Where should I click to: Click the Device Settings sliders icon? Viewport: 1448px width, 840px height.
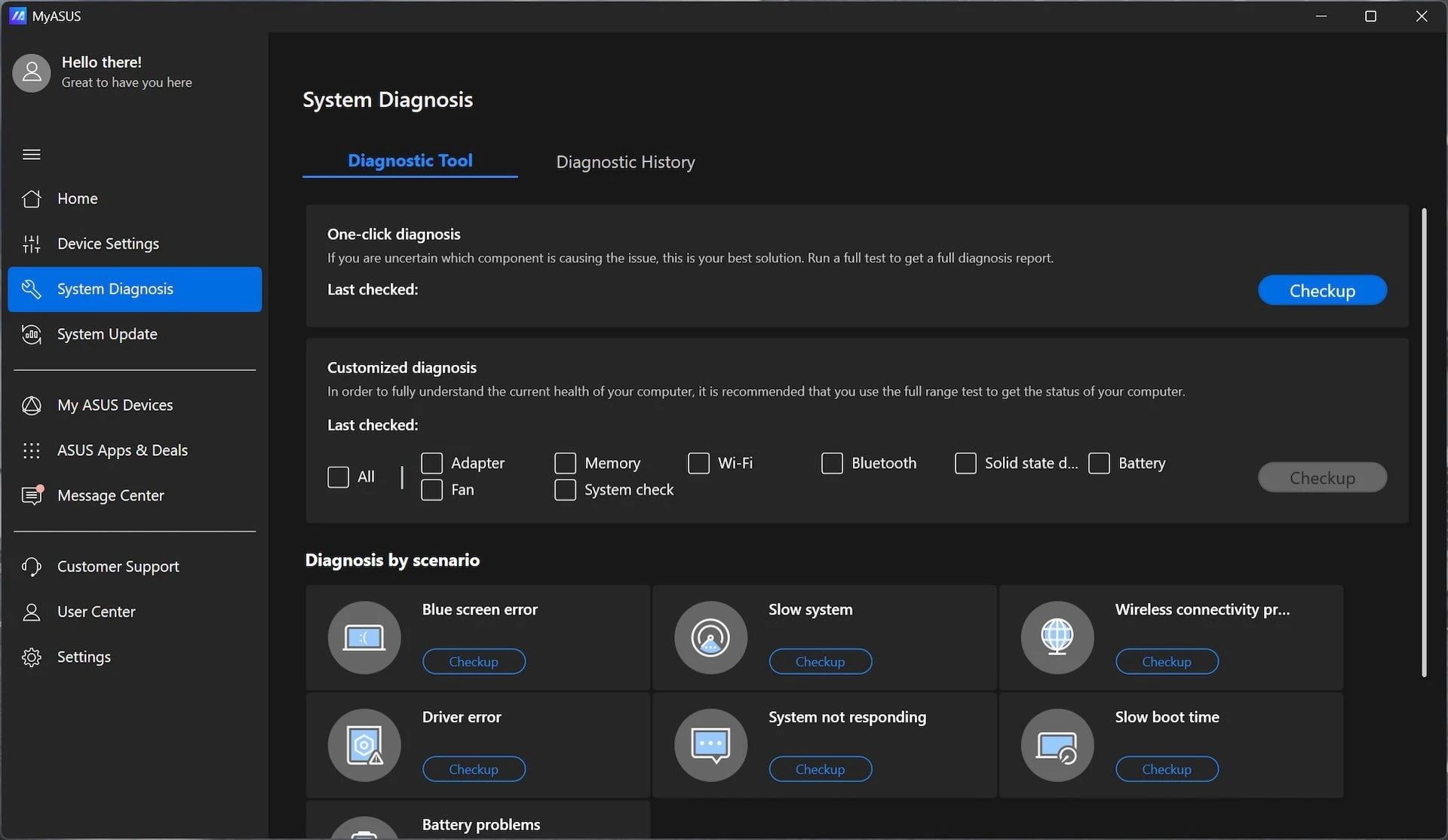tap(32, 244)
